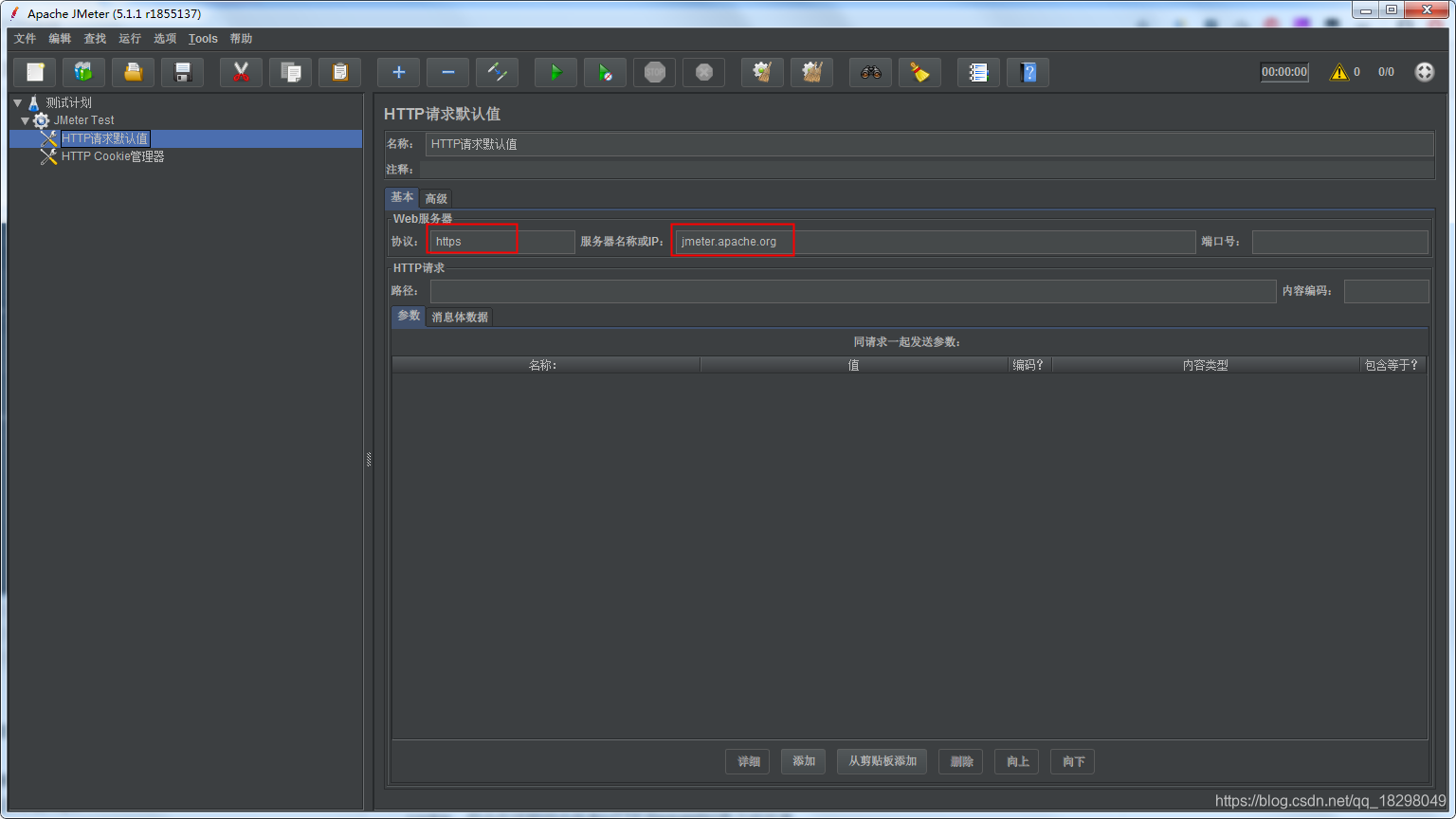Click the Clear results broom icon
The image size is (1456, 819).
[762, 72]
